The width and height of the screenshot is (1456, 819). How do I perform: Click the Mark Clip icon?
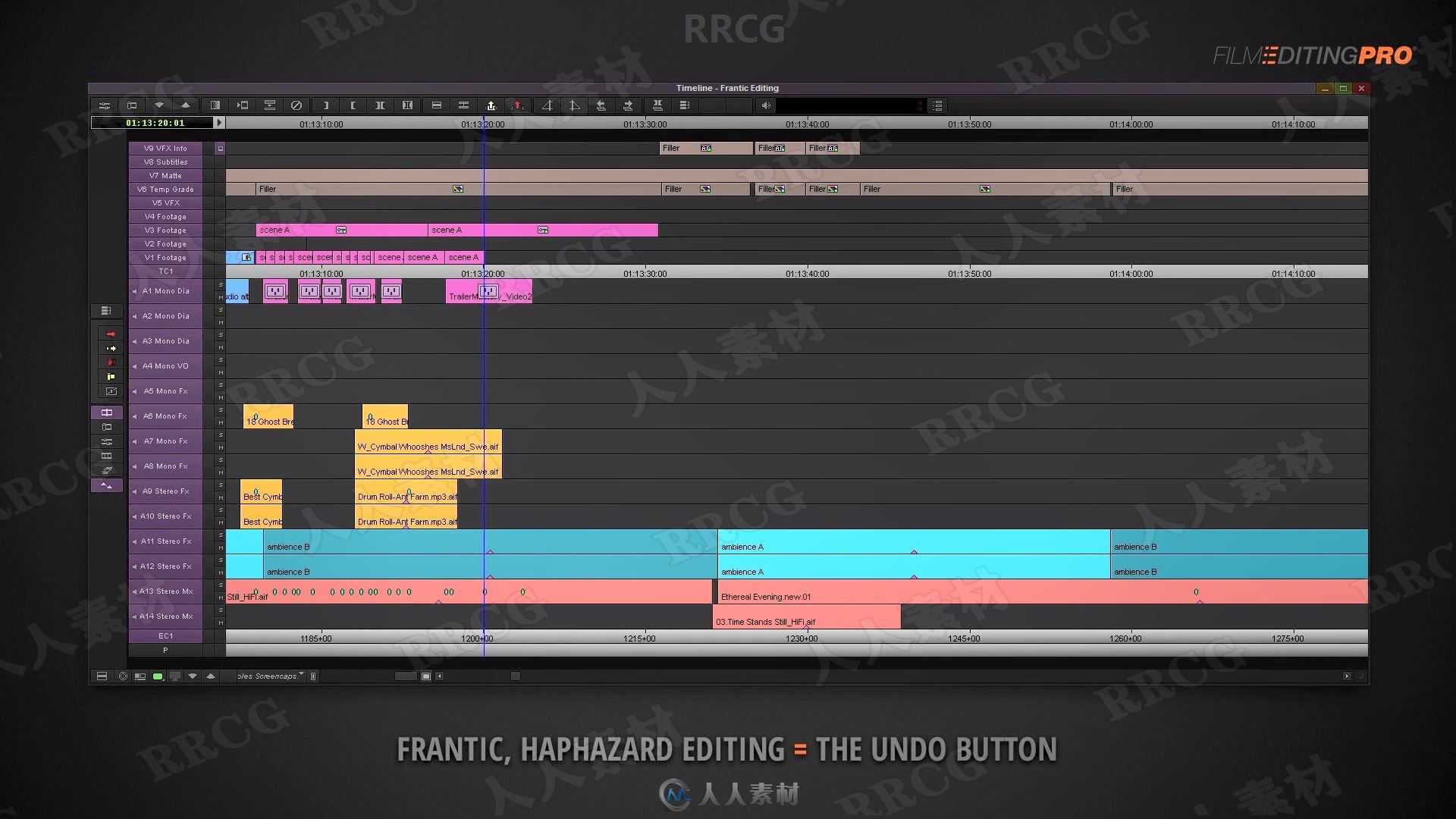pos(380,105)
